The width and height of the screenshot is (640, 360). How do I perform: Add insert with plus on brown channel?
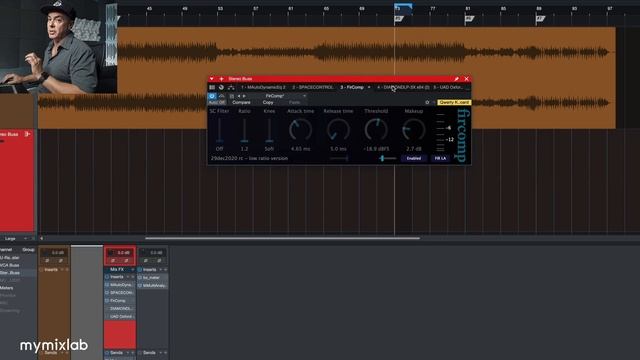tap(67, 270)
